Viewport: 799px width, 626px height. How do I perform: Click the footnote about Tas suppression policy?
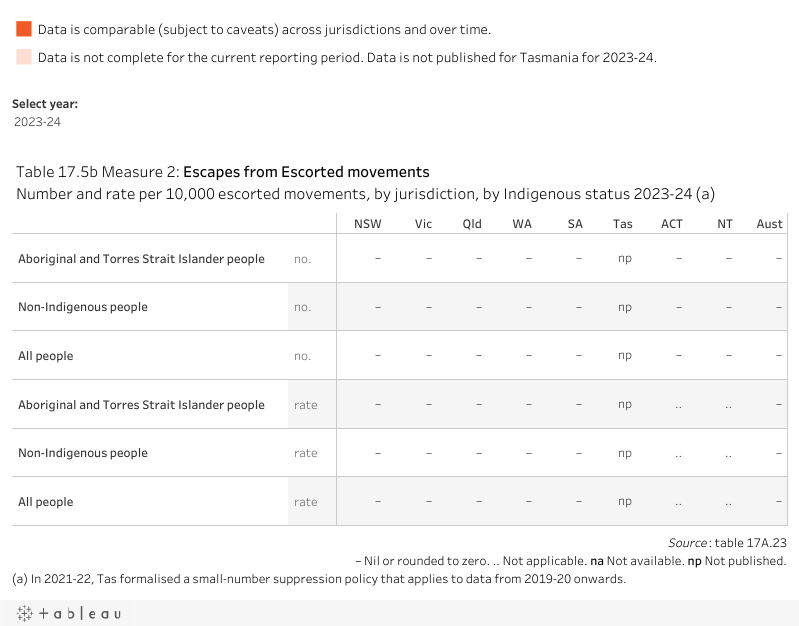coord(319,579)
